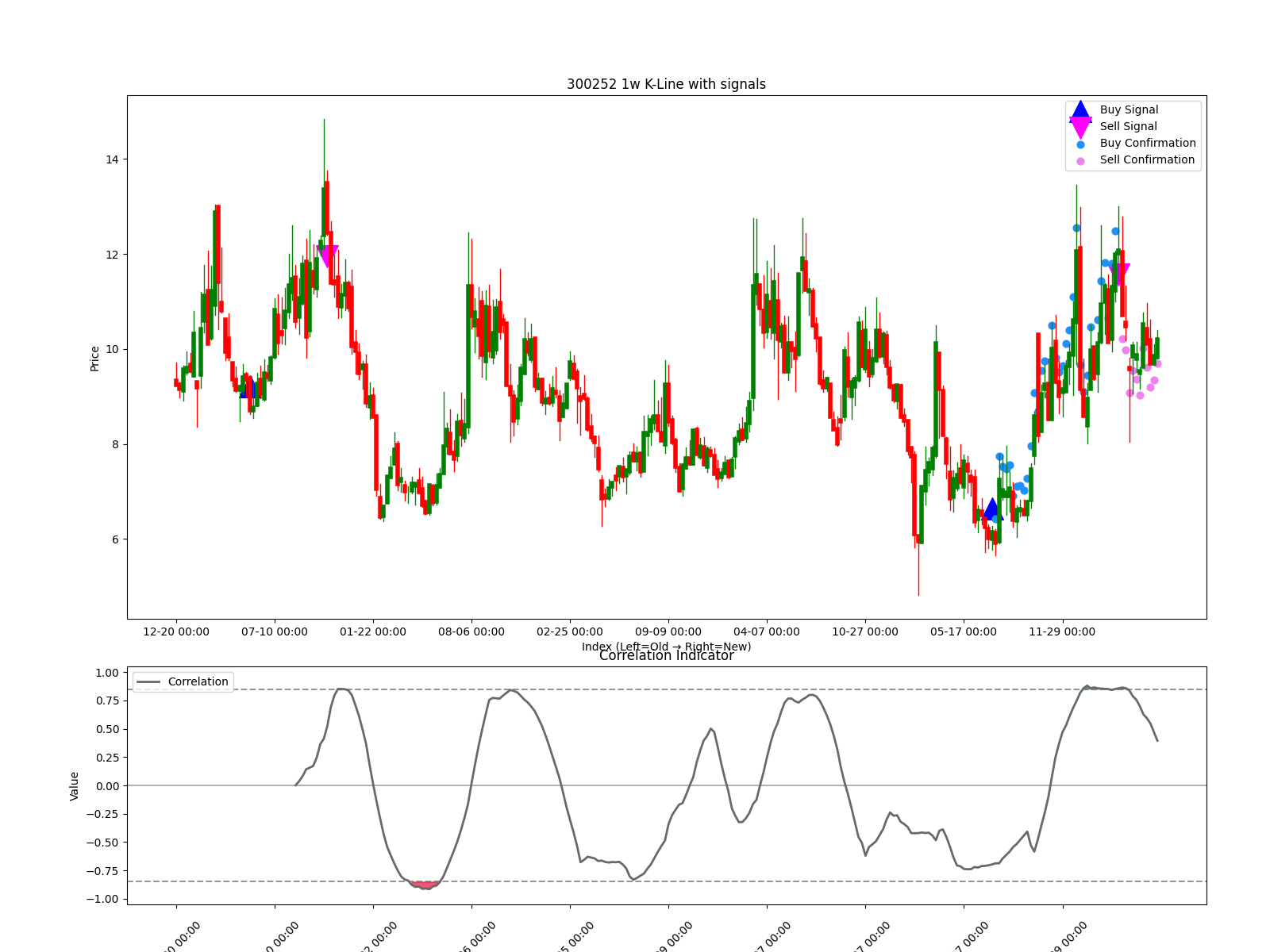1270x952 pixels.
Task: Click date tick '04-07 00:00' on the price chart
Action: pos(767,631)
